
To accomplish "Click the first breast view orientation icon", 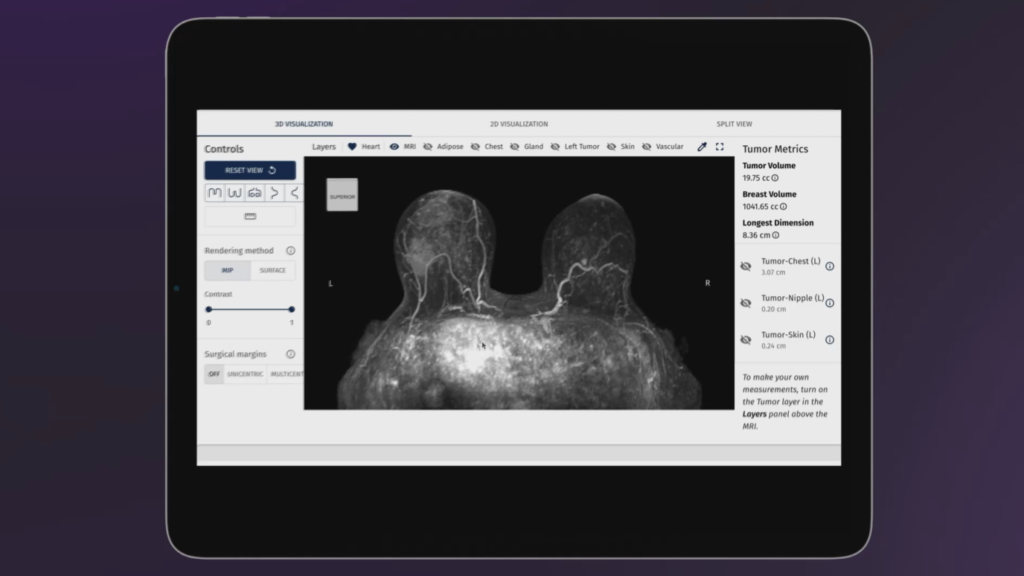I will click(213, 192).
